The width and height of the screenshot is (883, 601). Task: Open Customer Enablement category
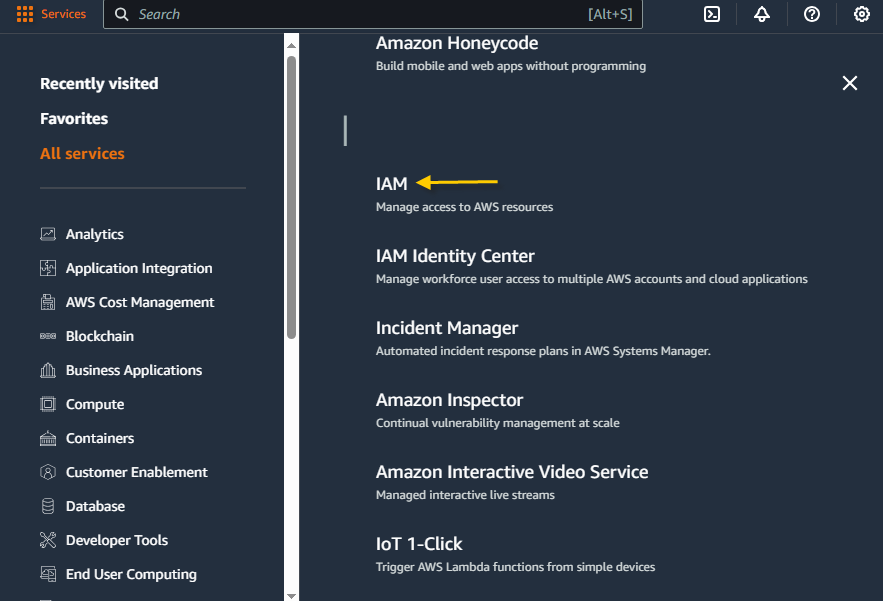[x=136, y=472]
